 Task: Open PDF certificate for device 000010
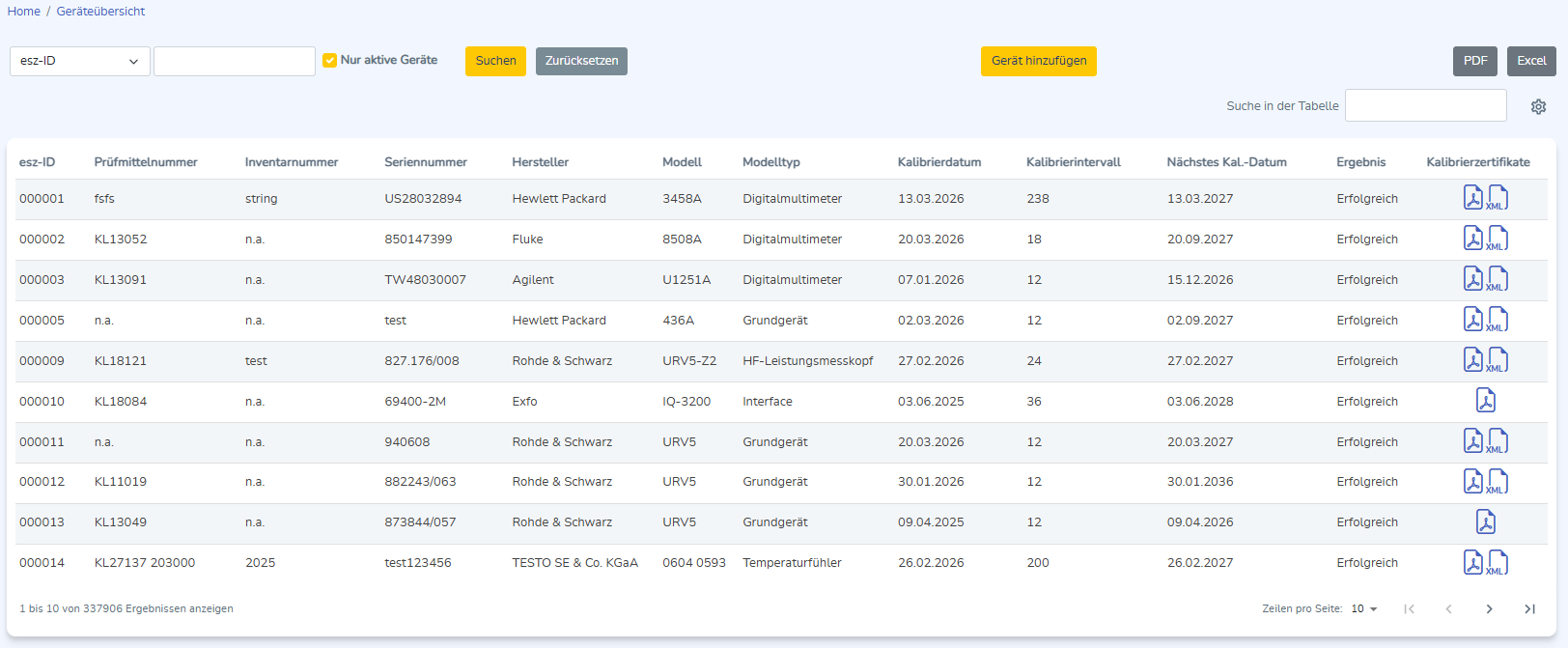[1485, 401]
